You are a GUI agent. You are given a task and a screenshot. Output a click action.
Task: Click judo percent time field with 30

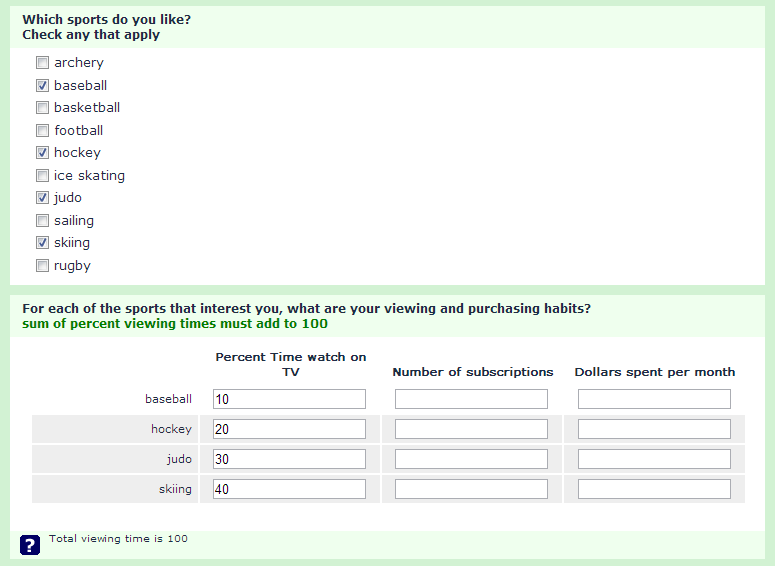(289, 459)
